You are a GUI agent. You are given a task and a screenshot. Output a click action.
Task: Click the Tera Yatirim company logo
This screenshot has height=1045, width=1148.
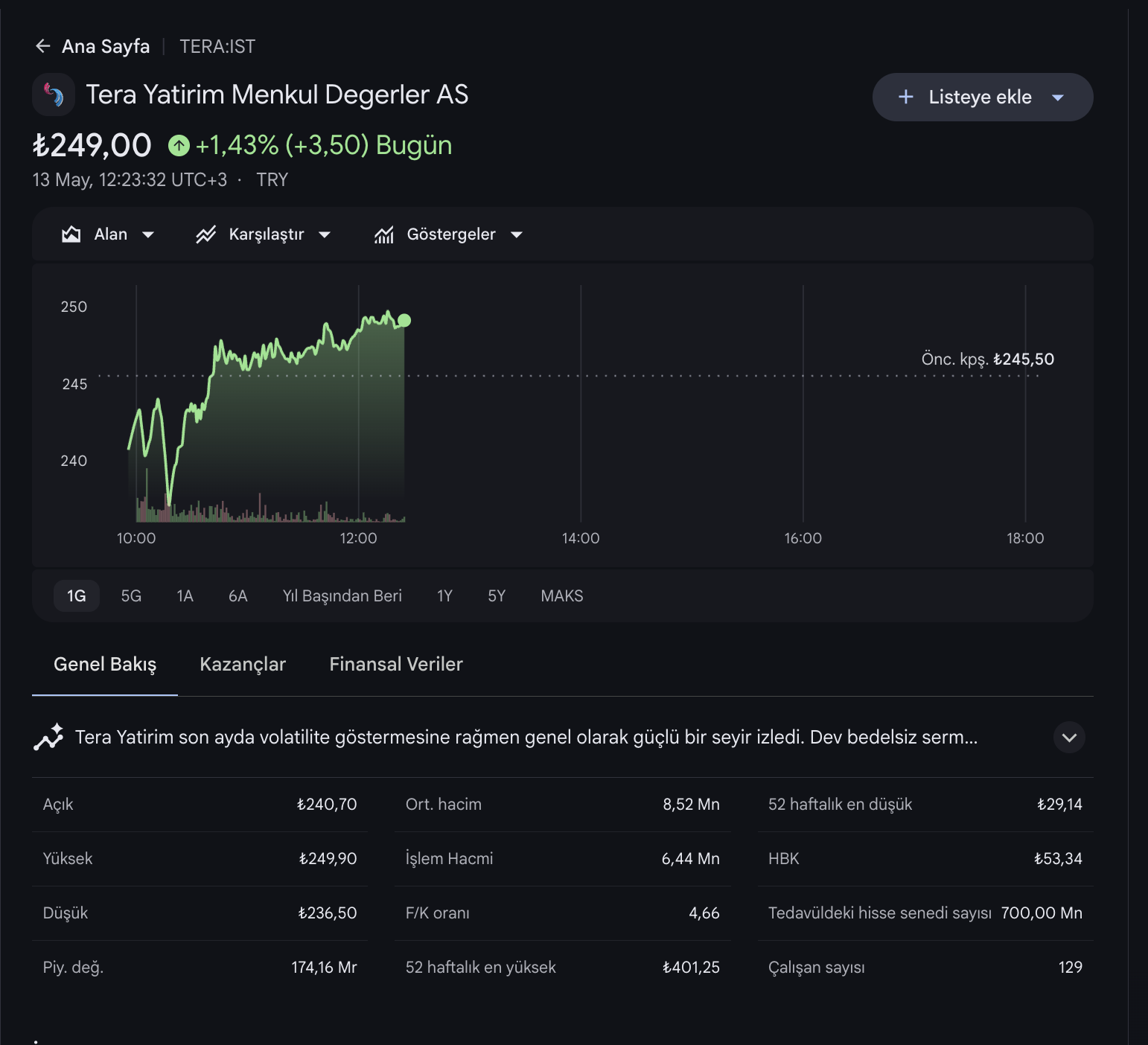pos(54,95)
